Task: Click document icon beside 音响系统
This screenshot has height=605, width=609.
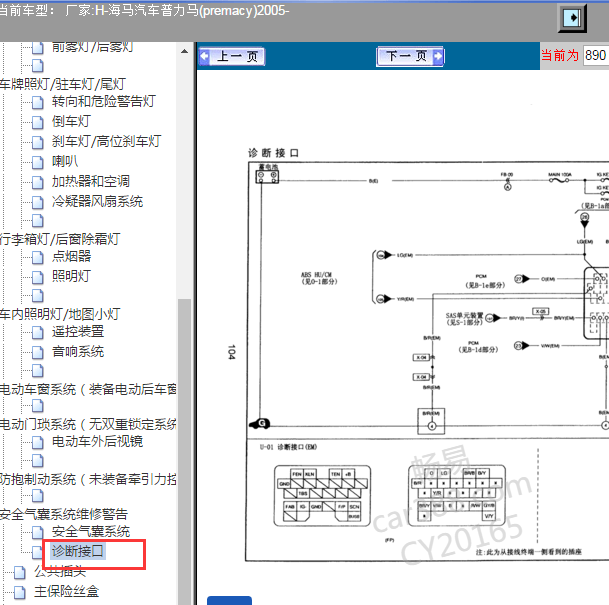Action: [38, 353]
